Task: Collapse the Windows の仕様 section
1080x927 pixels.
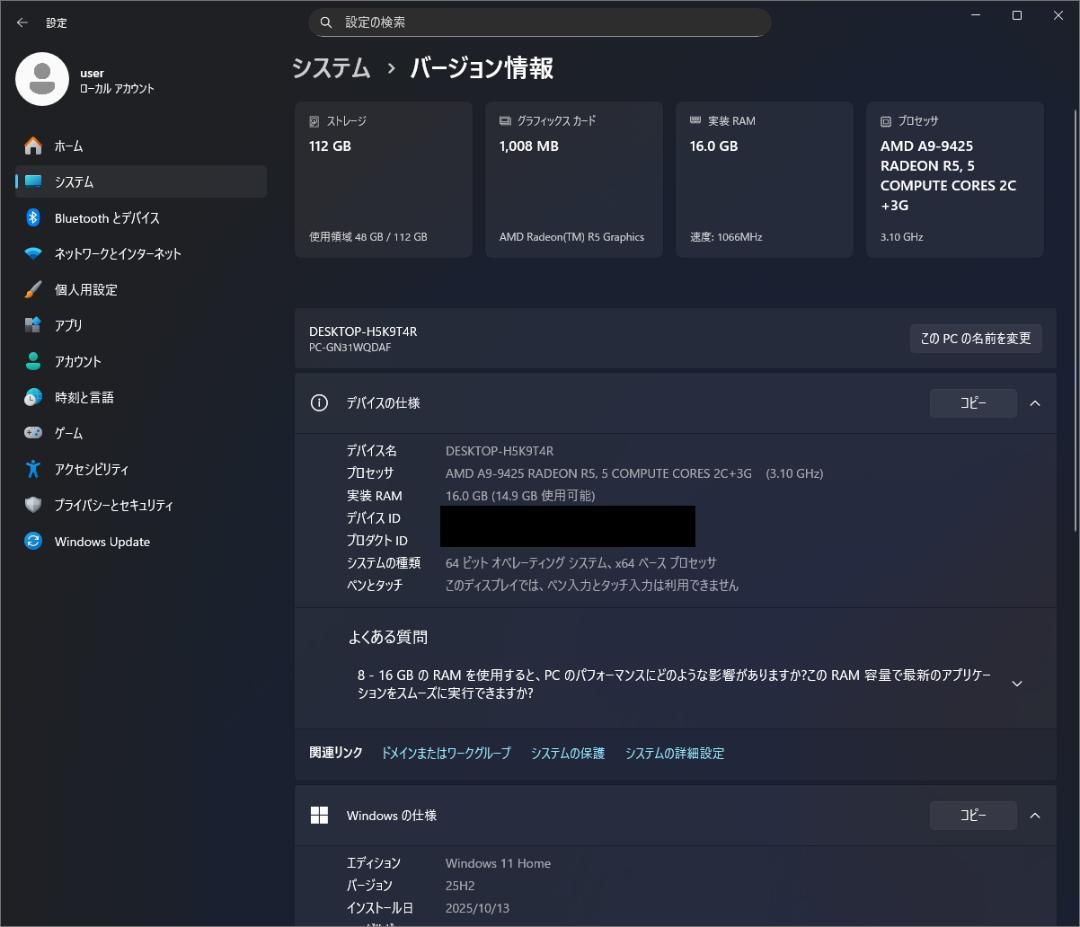Action: click(x=1035, y=815)
